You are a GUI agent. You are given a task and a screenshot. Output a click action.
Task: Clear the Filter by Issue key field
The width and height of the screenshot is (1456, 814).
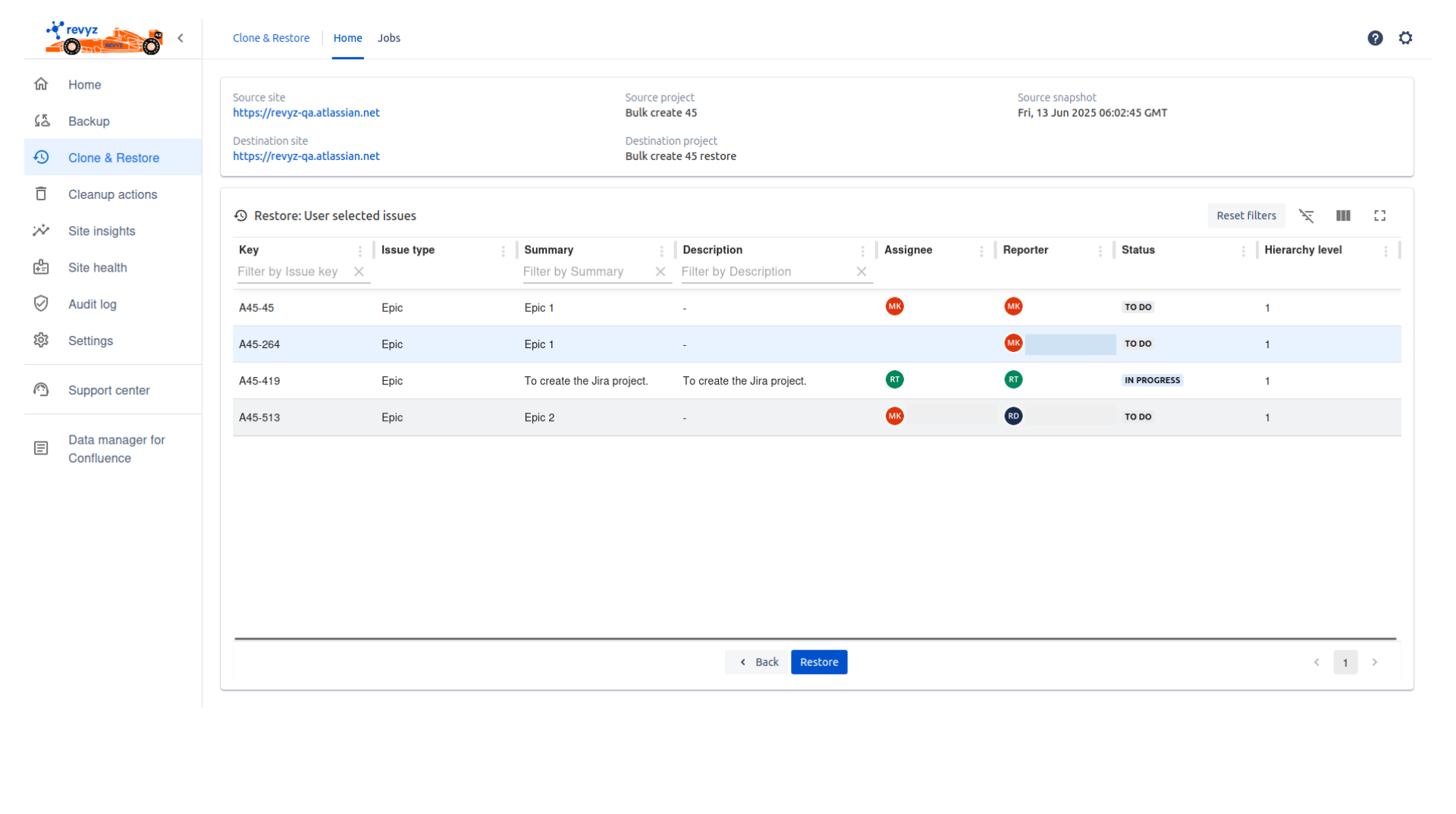click(359, 272)
